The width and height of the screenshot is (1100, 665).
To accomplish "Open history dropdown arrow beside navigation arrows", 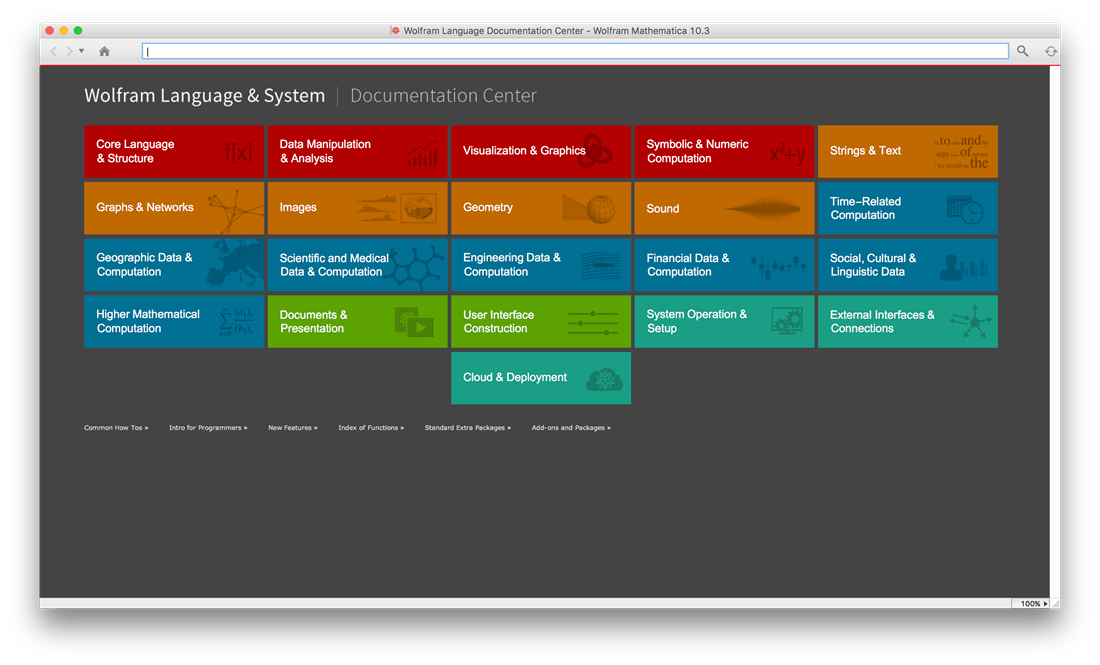I will coord(81,51).
